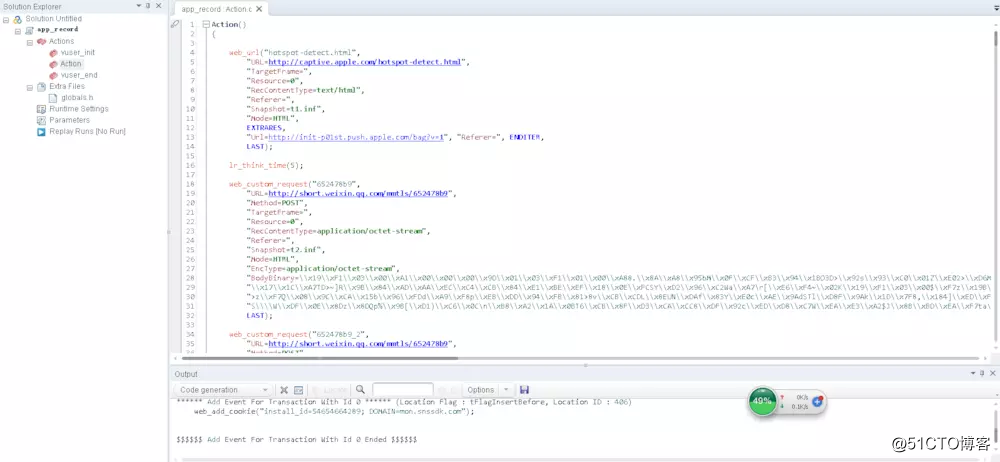Click the Runtime Settings icon
This screenshot has height=462, width=1000.
[41, 109]
